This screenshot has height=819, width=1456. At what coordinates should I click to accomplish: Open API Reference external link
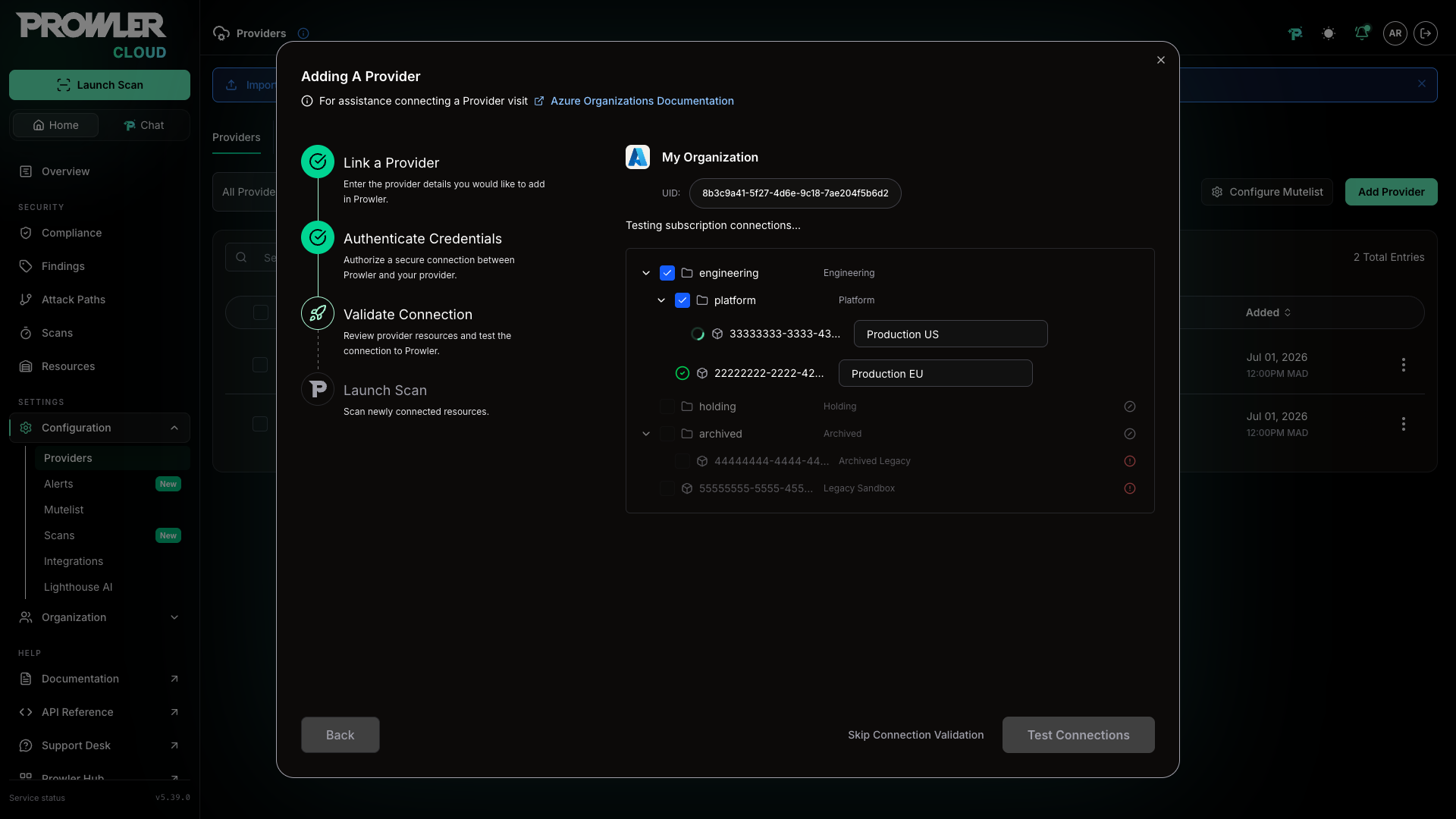99,712
